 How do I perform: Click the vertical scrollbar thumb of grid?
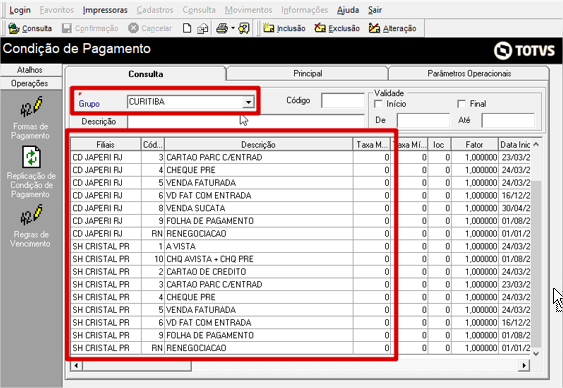click(x=536, y=264)
